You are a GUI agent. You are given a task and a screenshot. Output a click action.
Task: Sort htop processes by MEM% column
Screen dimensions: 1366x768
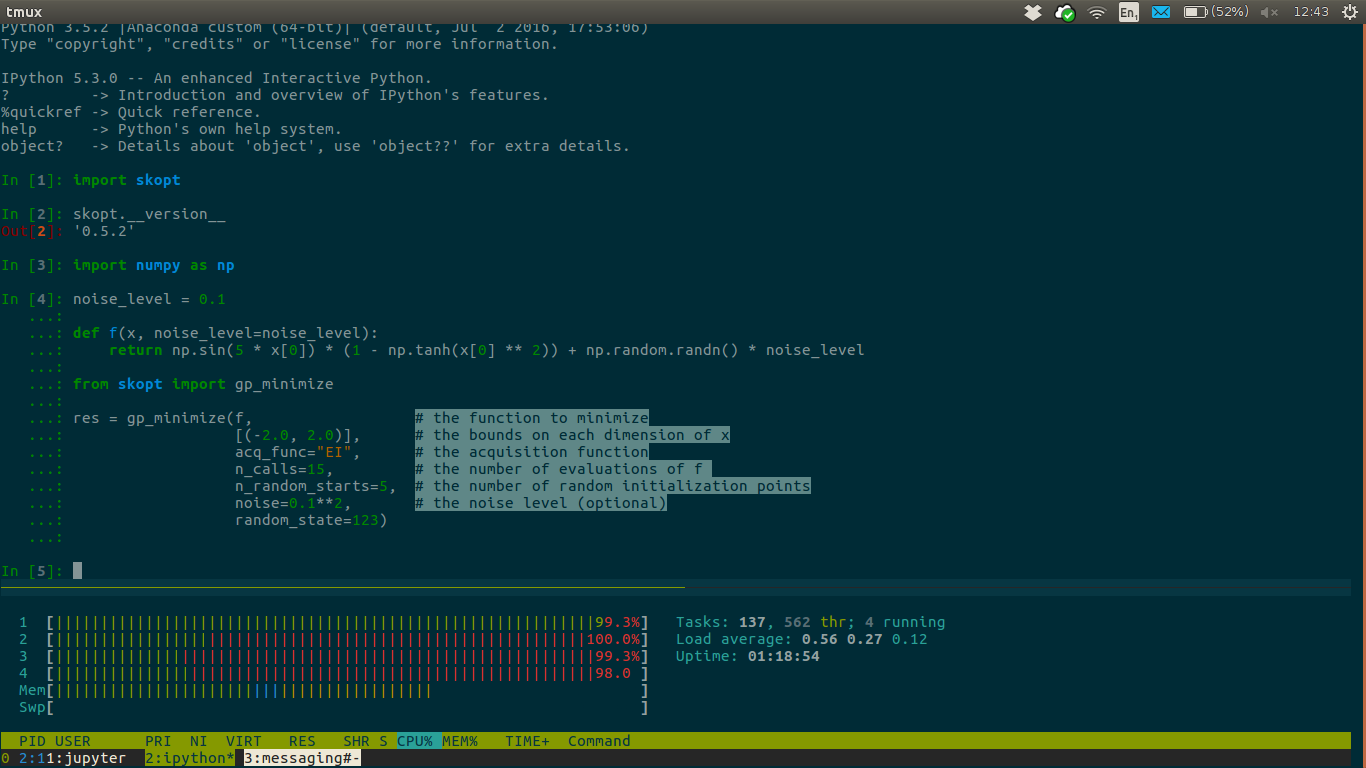[460, 740]
